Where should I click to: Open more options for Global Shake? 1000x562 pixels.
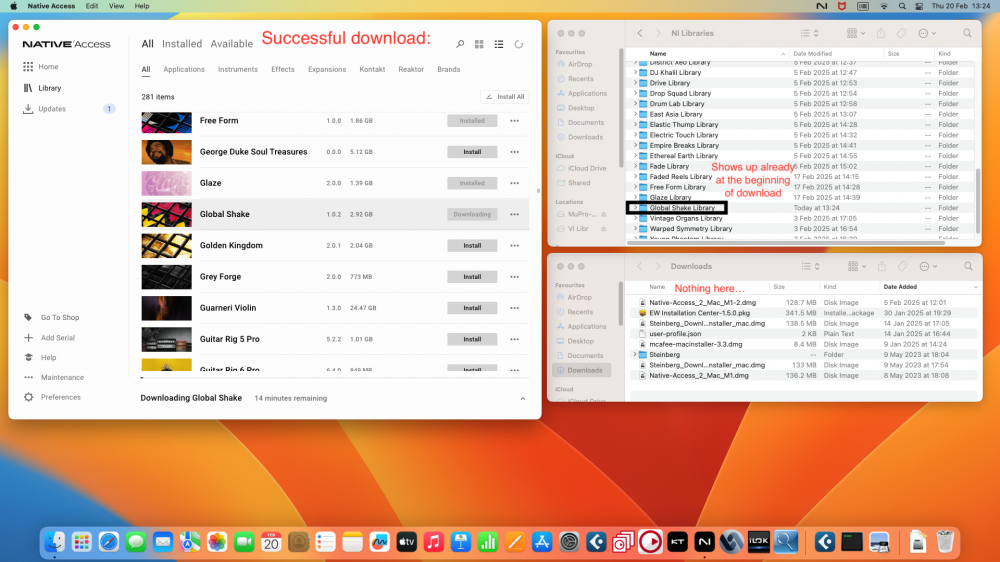click(514, 214)
